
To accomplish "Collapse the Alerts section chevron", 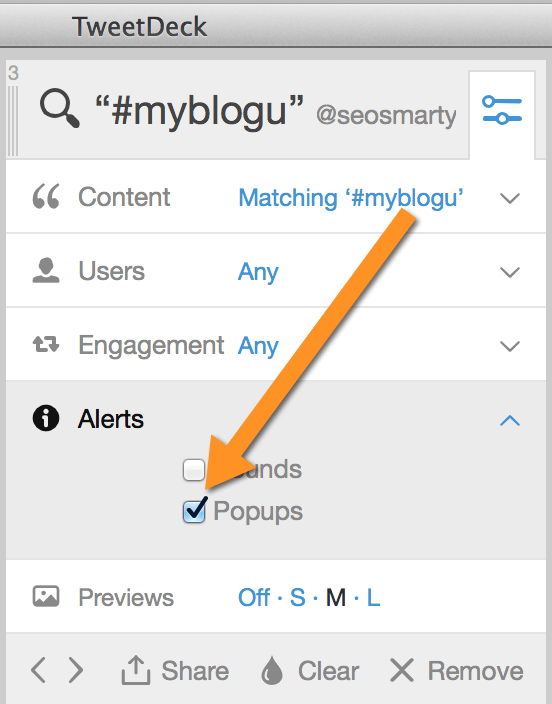I will 510,420.
